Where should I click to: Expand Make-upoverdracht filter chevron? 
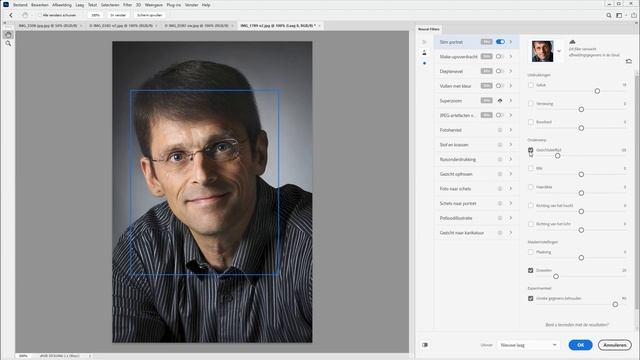pyautogui.click(x=511, y=56)
